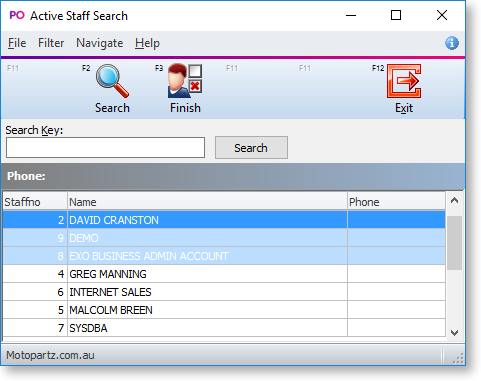The image size is (481, 381).
Task: Click Motopartz.com.au in the status bar
Action: point(50,355)
